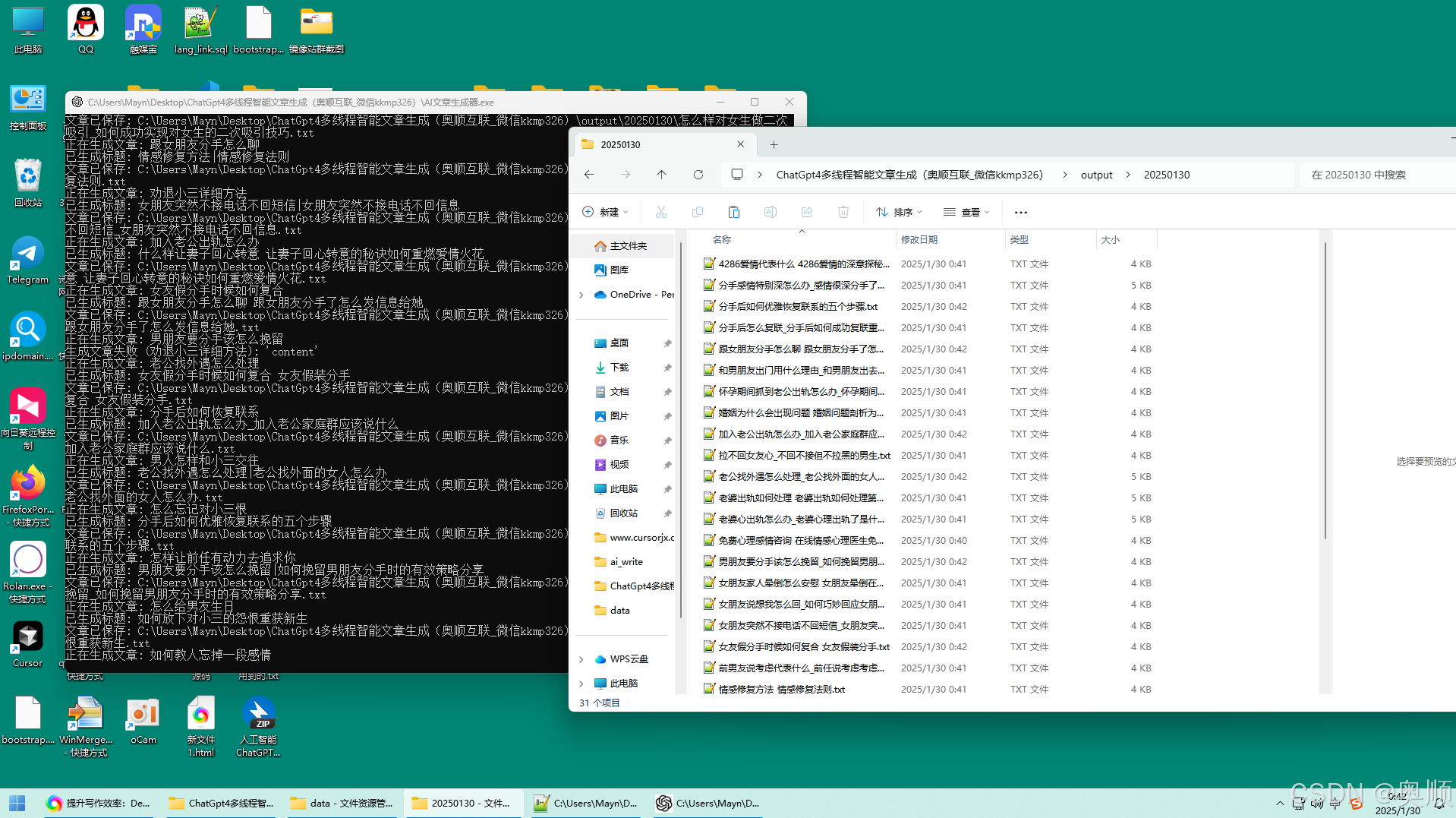Click the taskbar clock 2025/1/30
Image resolution: width=1456 pixels, height=818 pixels.
(x=1398, y=804)
